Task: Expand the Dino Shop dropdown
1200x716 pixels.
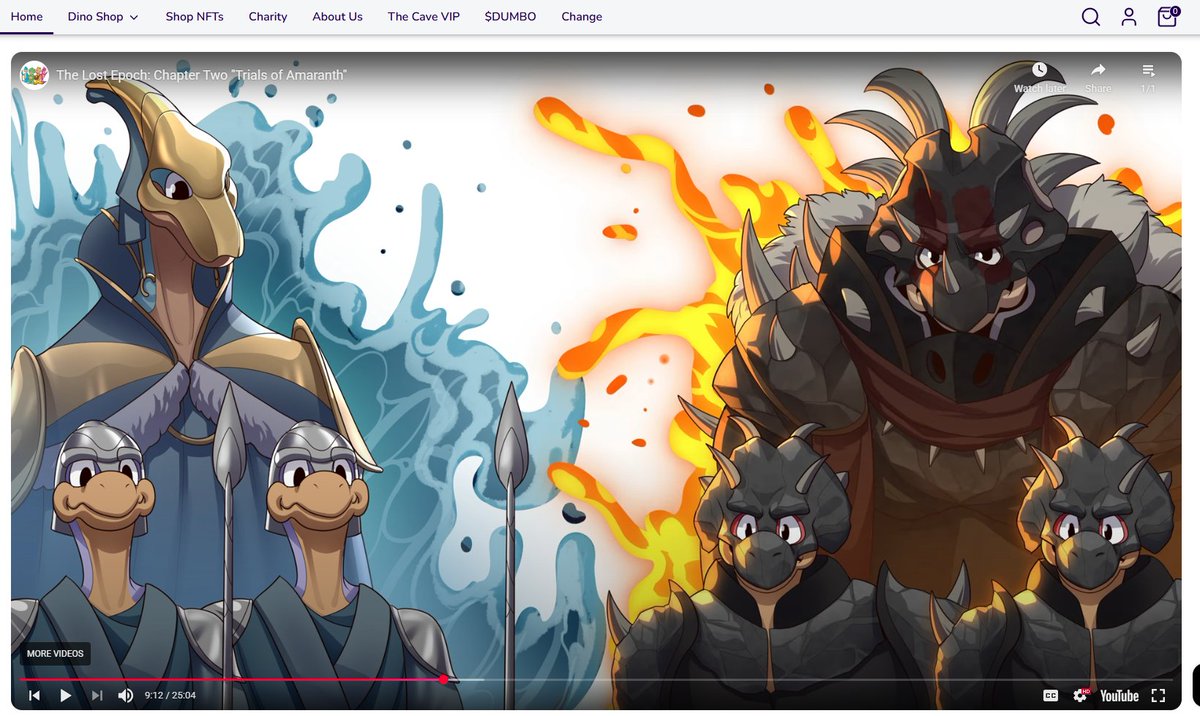Action: point(103,17)
